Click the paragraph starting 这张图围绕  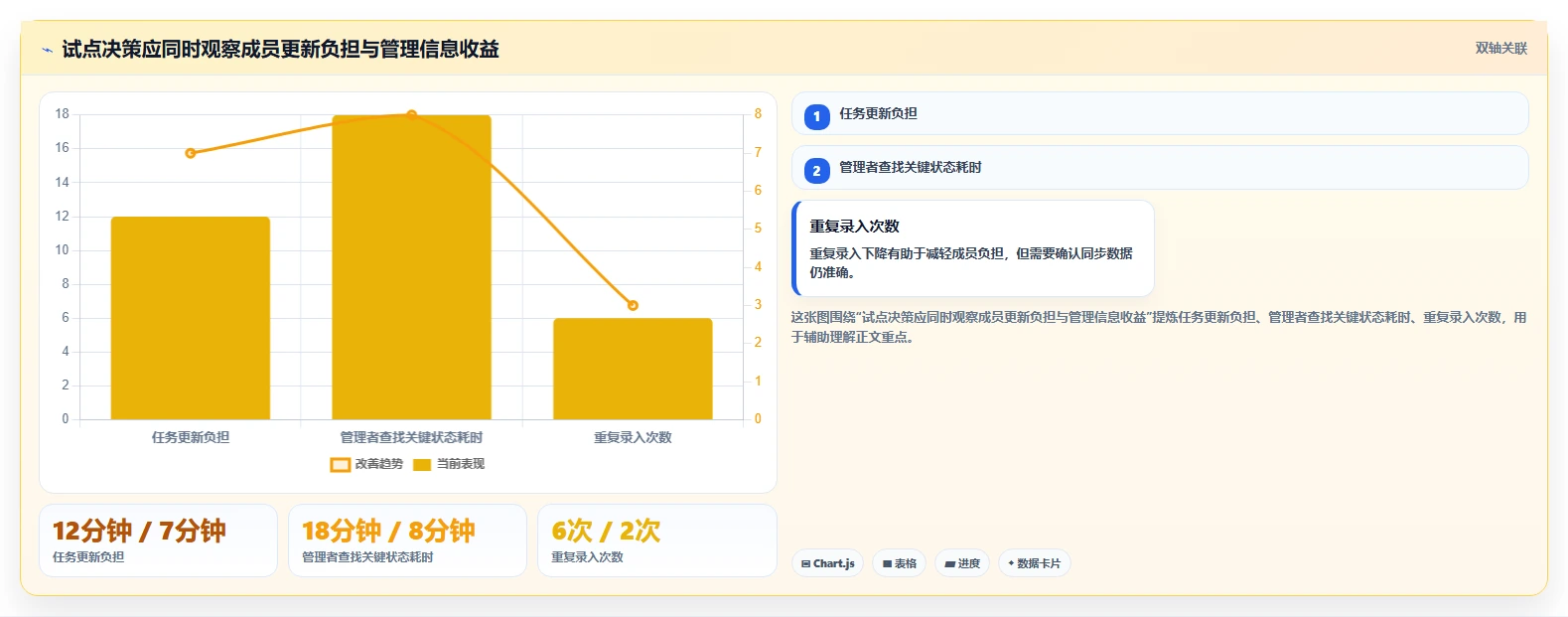click(1159, 327)
